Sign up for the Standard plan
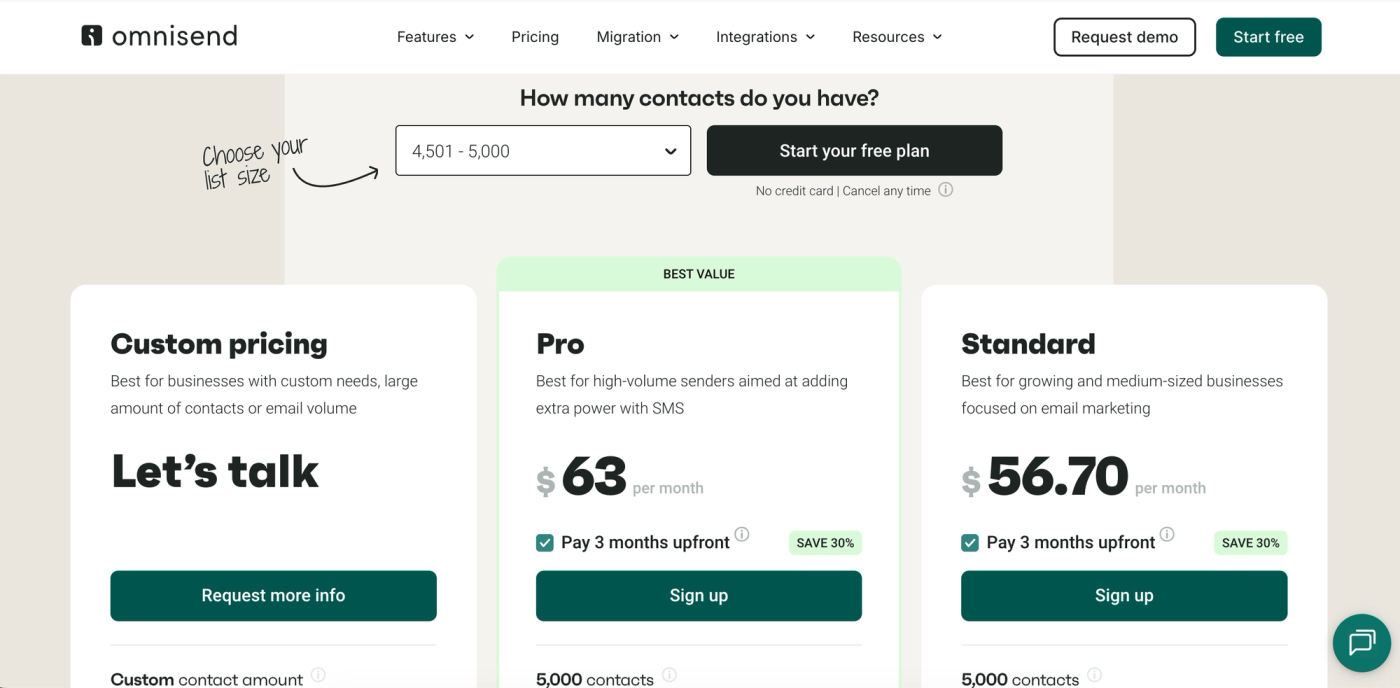 coord(1124,595)
